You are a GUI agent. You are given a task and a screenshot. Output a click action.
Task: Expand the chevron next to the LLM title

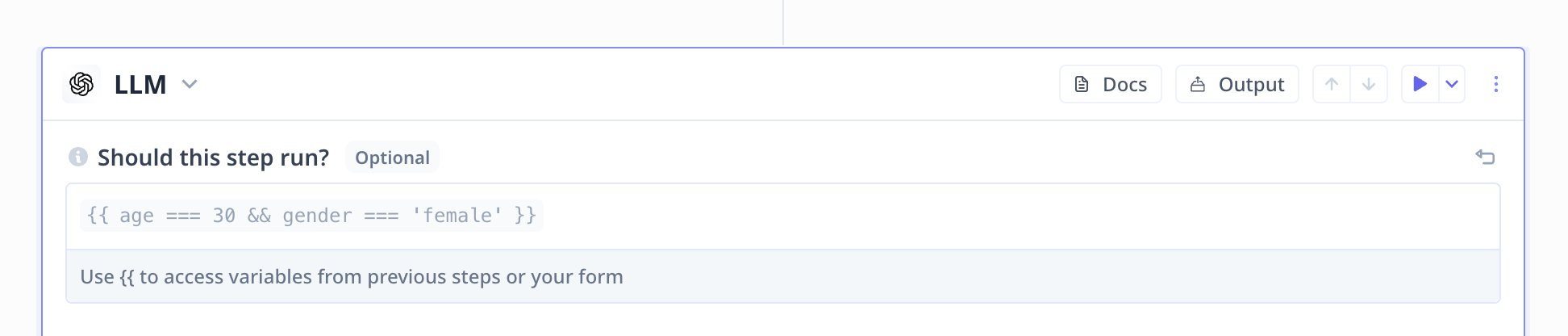pyautogui.click(x=190, y=84)
